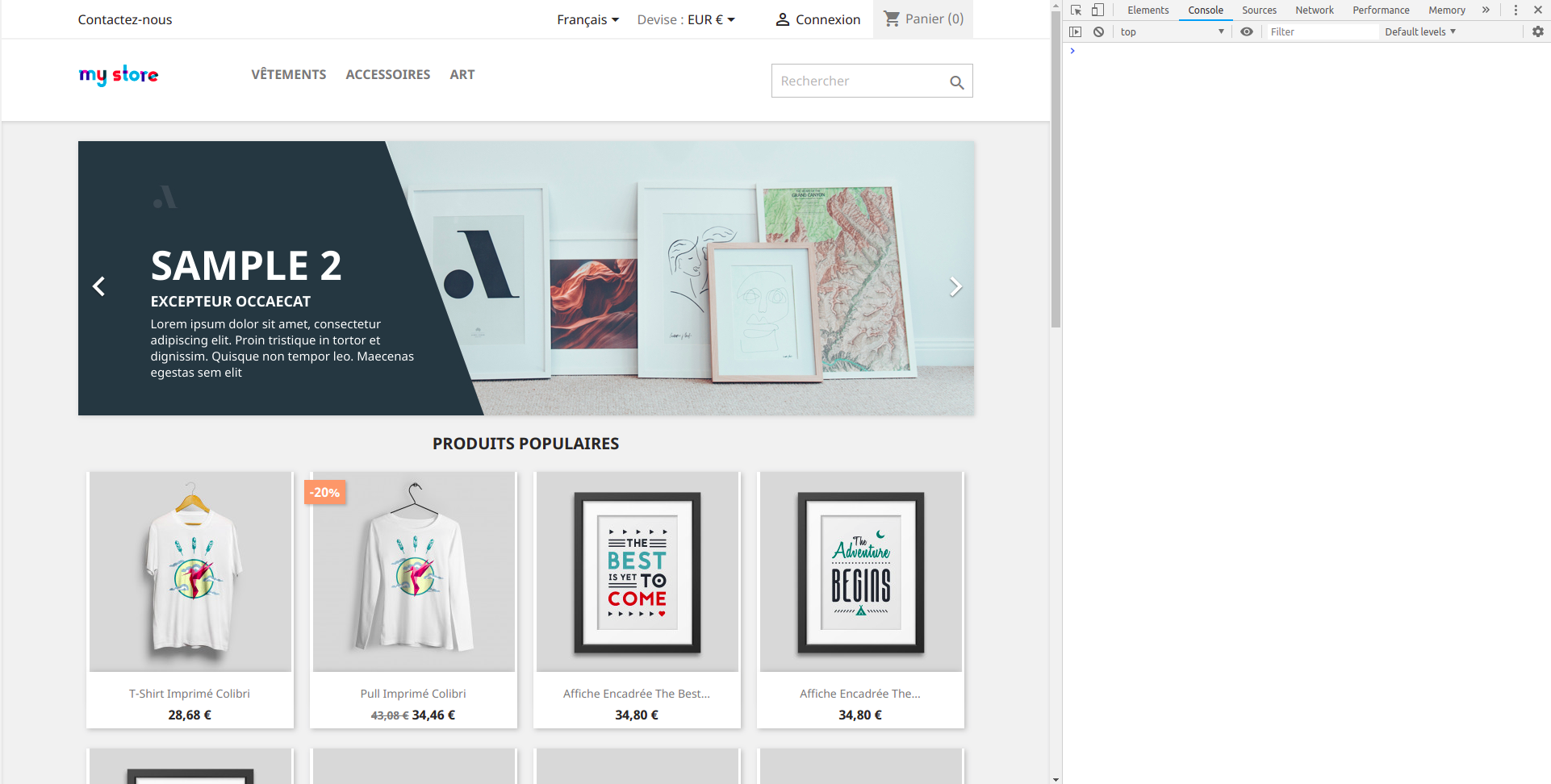
Task: Clear console with the ban icon
Action: tap(1098, 31)
